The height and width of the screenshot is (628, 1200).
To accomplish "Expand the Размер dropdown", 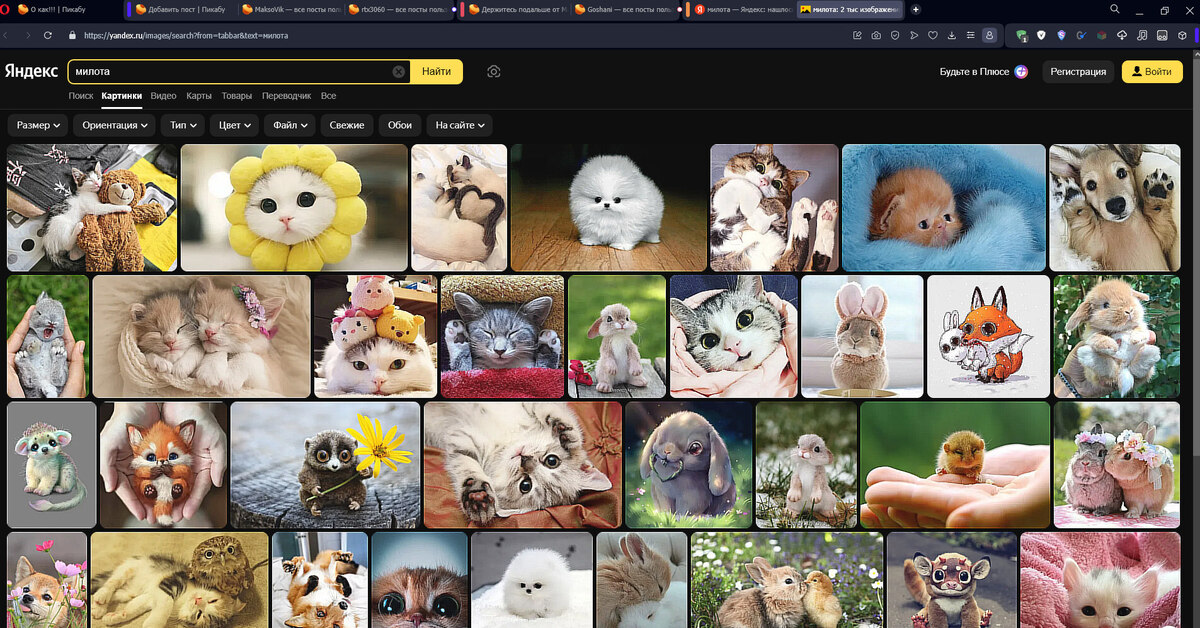I will pos(39,125).
